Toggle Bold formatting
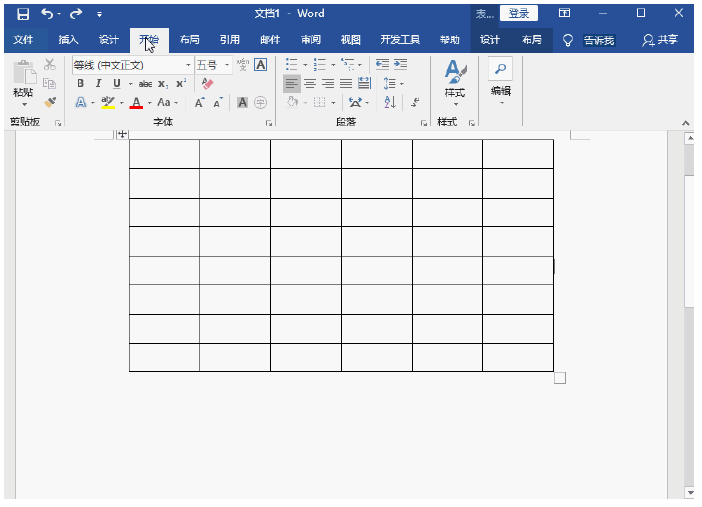Screen dimensions: 702x507 [x=81, y=83]
